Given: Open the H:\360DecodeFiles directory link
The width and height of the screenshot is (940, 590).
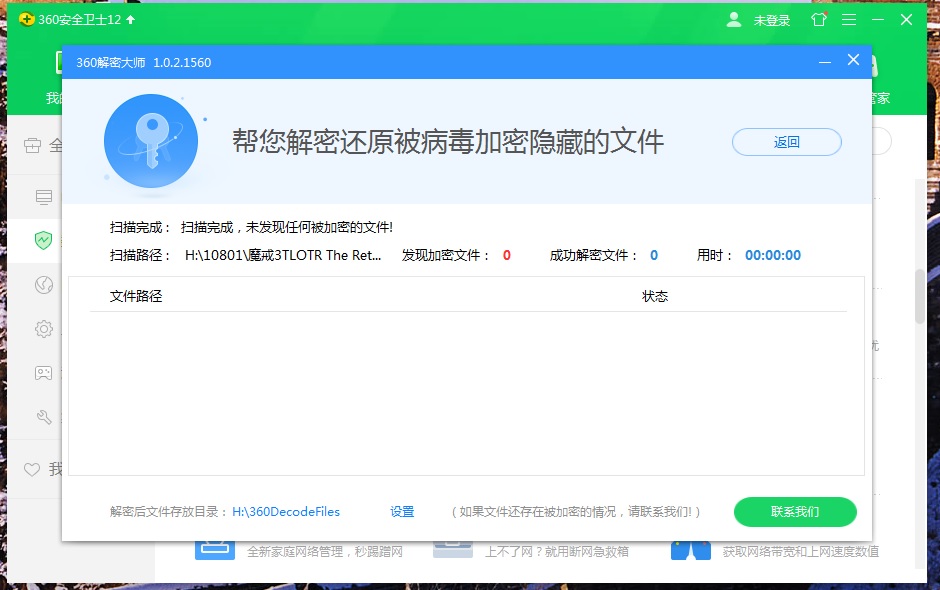Looking at the screenshot, I should coord(286,511).
